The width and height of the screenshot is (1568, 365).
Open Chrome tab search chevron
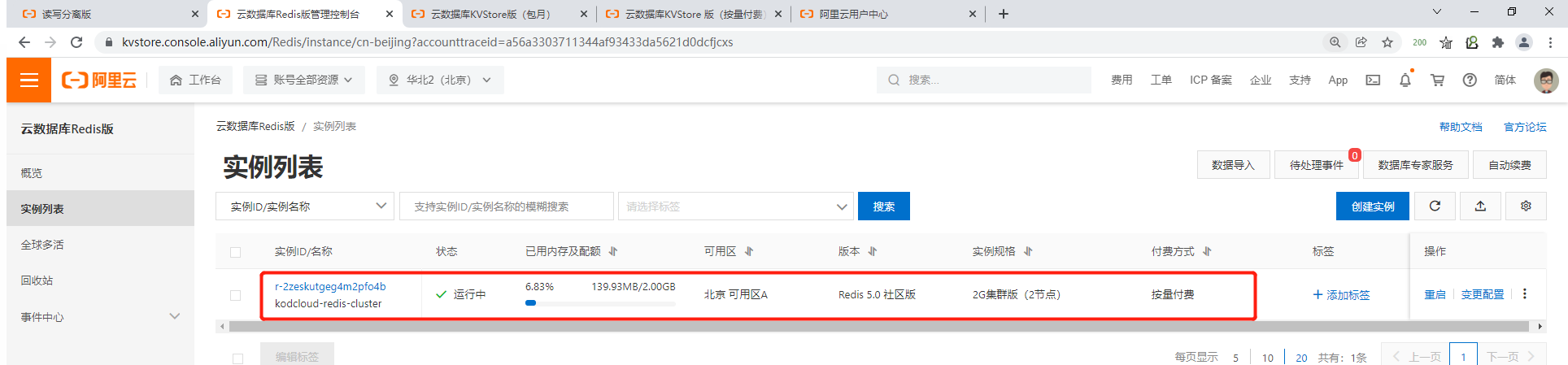(x=1437, y=12)
